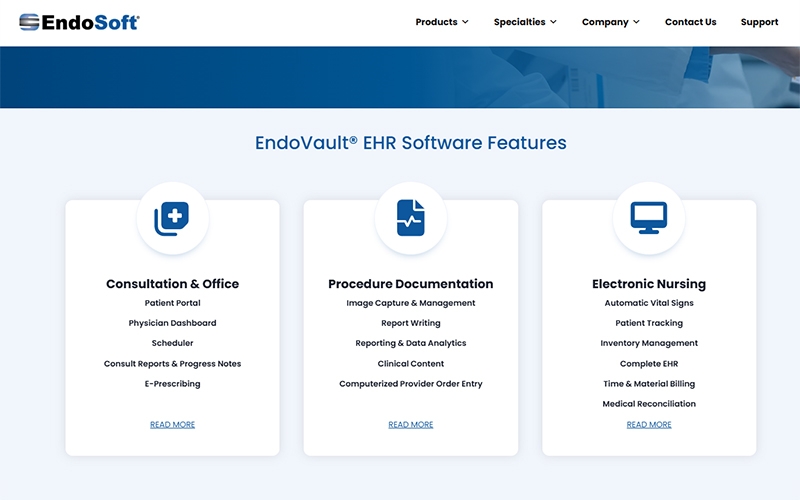
Task: Expand the Company dropdown chevron
Action: 636,22
